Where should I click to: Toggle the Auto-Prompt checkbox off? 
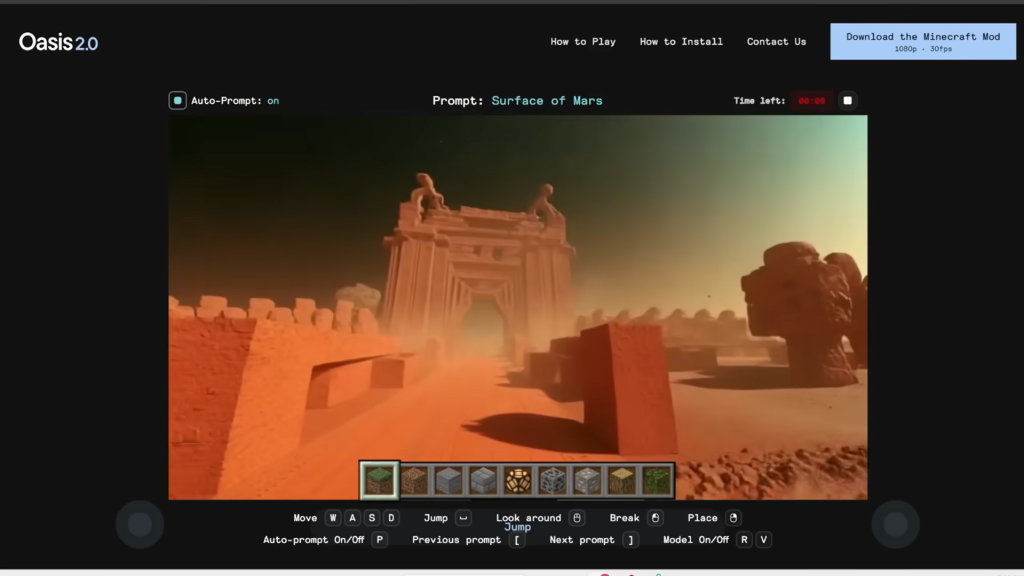click(x=177, y=101)
